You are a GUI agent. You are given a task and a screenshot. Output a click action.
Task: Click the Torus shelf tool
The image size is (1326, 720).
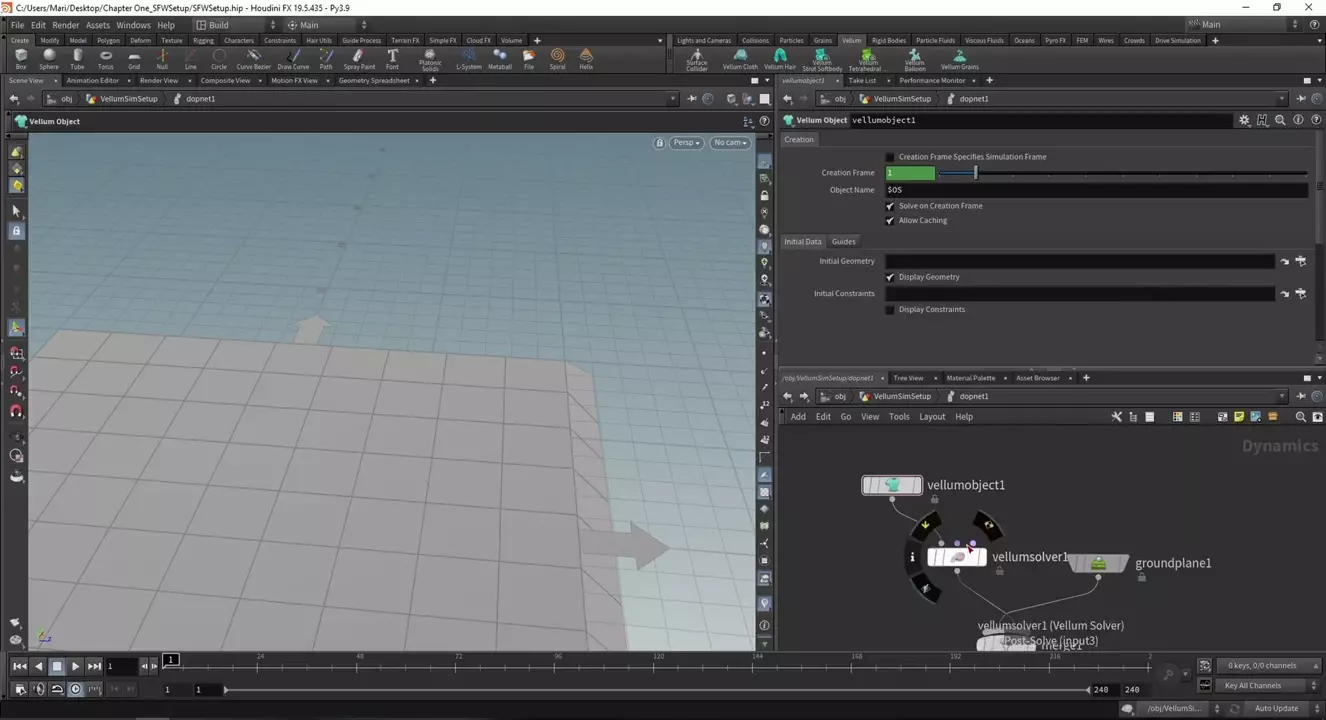[x=105, y=59]
